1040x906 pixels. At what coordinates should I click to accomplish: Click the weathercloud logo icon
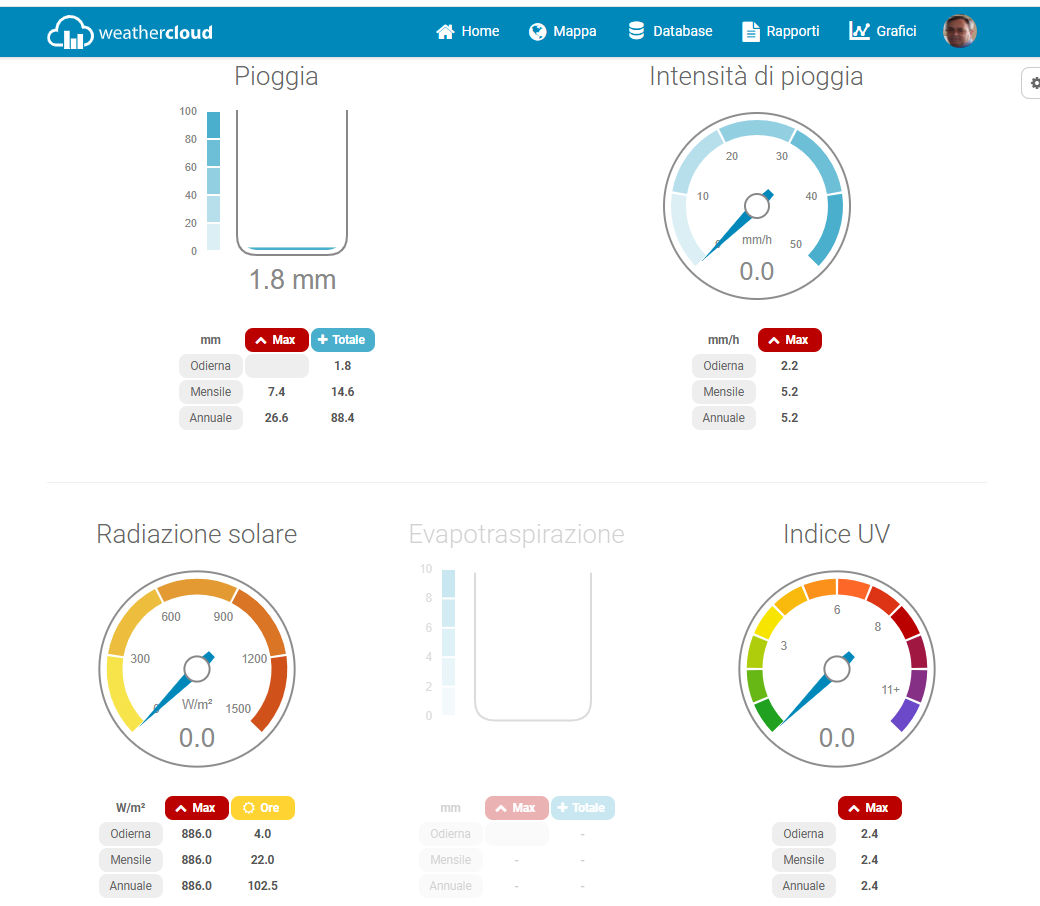[x=70, y=32]
